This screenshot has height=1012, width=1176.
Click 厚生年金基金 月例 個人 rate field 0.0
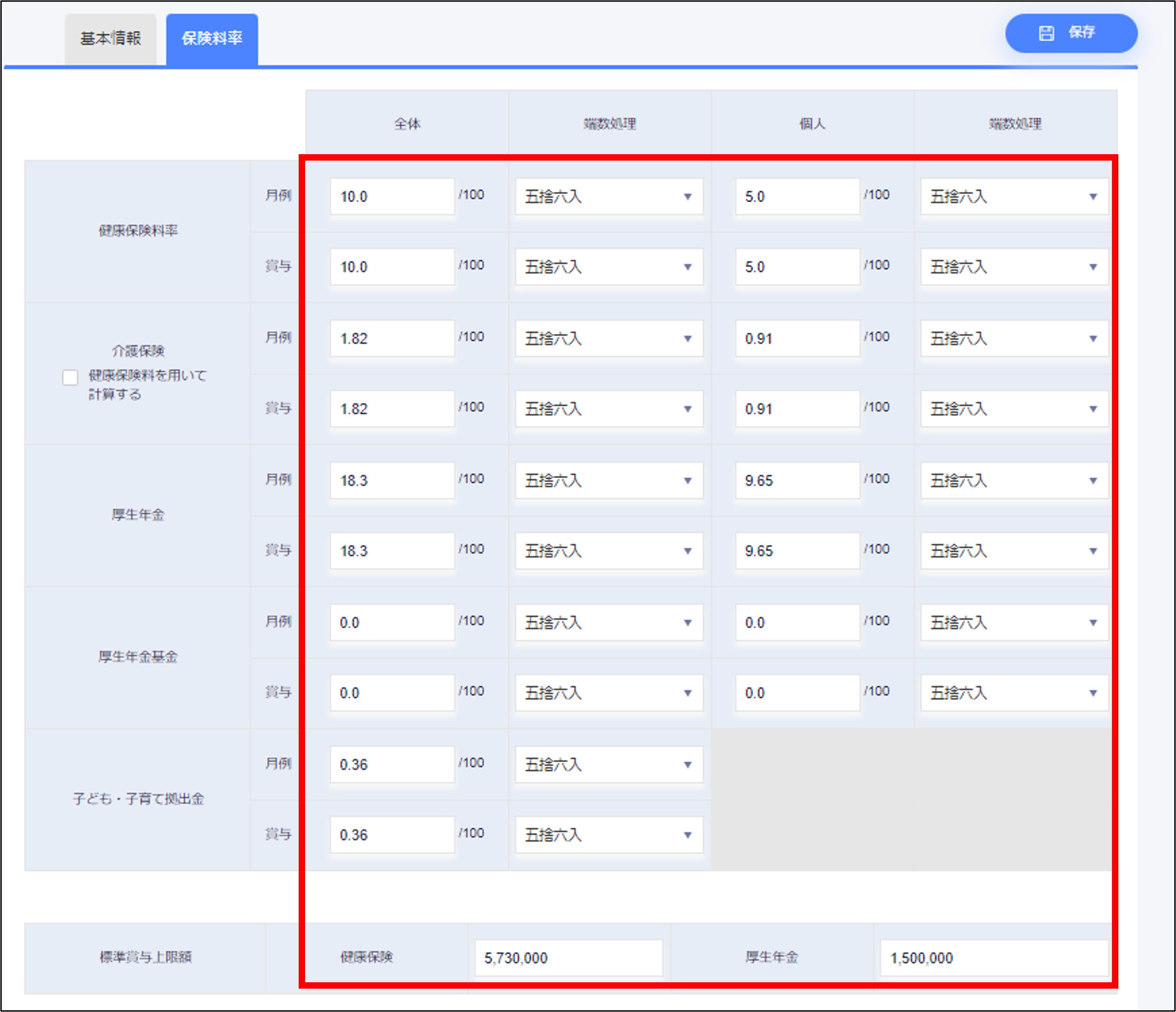[x=797, y=622]
